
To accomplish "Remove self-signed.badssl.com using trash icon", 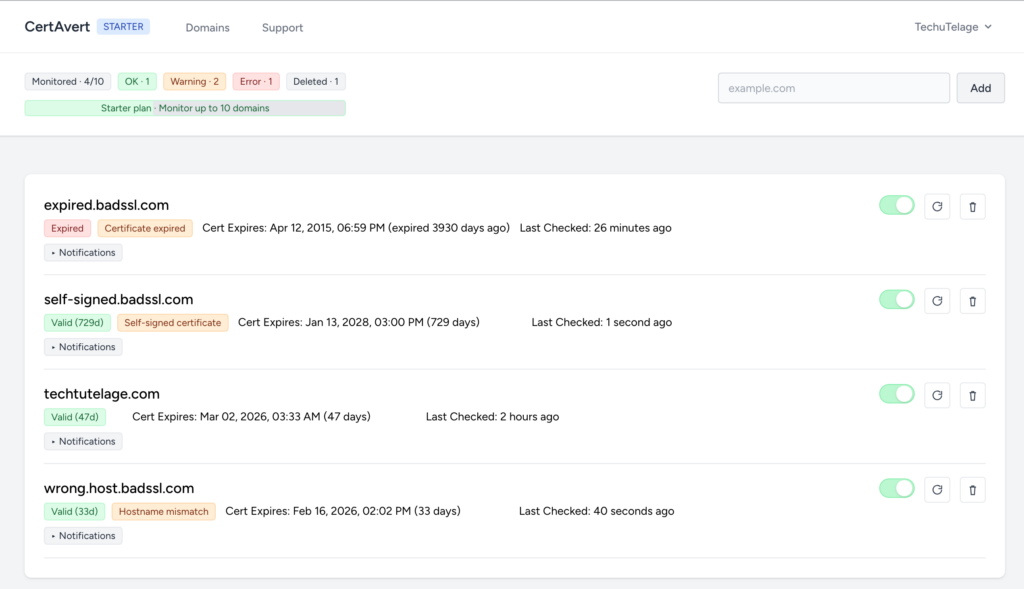I will click(972, 301).
